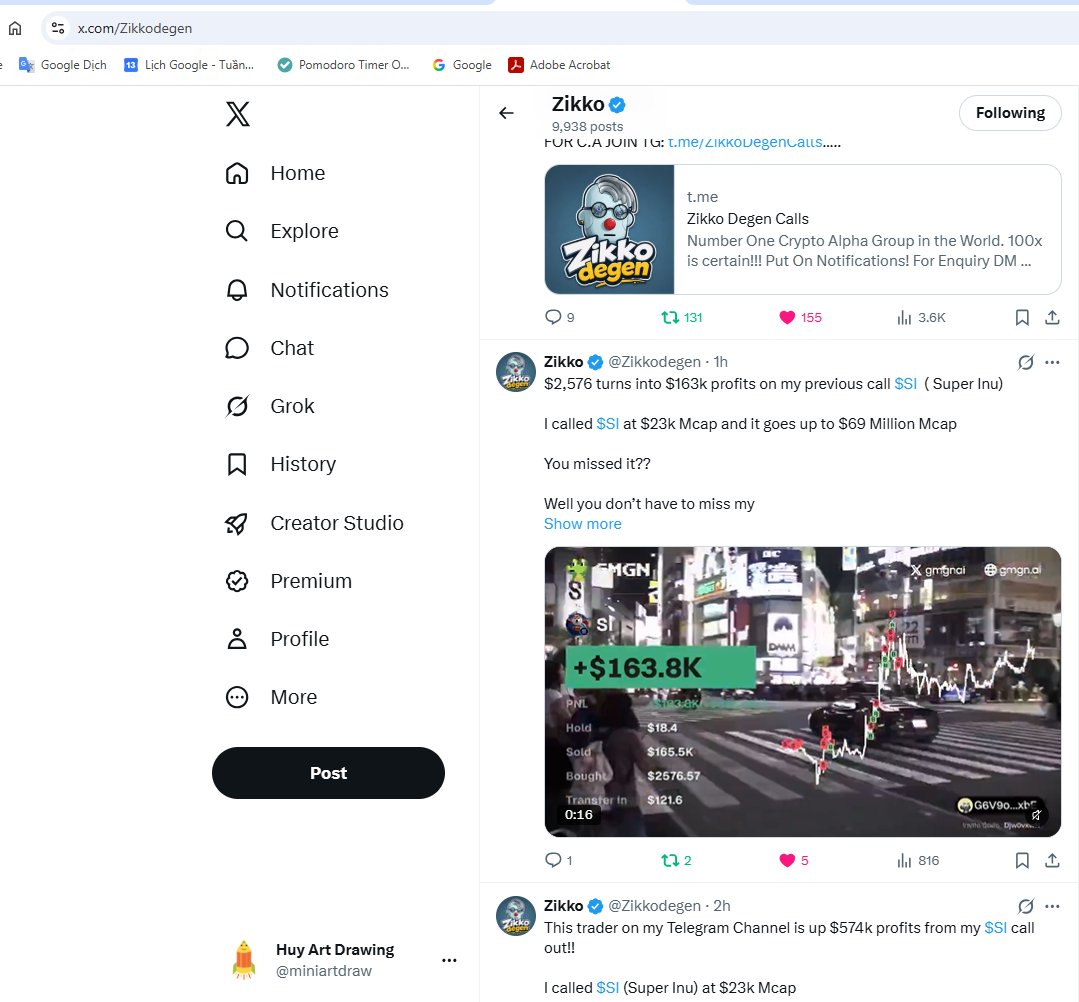Toggle bookmark on the video post
This screenshot has width=1079, height=1002.
pos(1022,860)
